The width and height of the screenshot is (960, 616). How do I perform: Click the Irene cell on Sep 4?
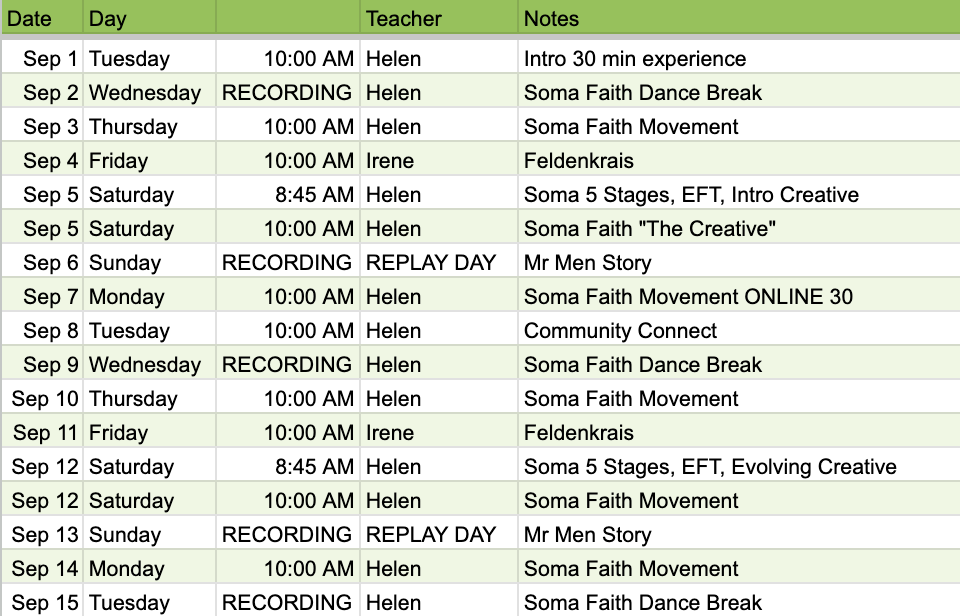coord(439,160)
